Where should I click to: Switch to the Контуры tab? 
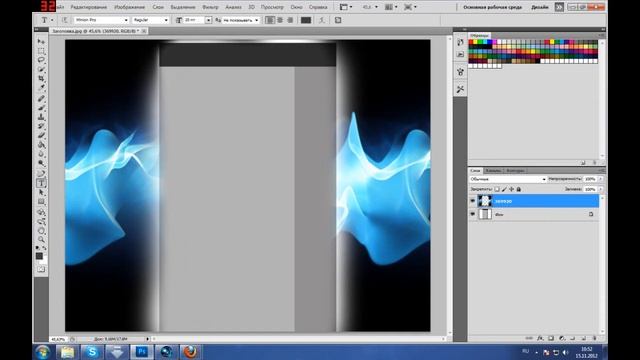[x=516, y=171]
